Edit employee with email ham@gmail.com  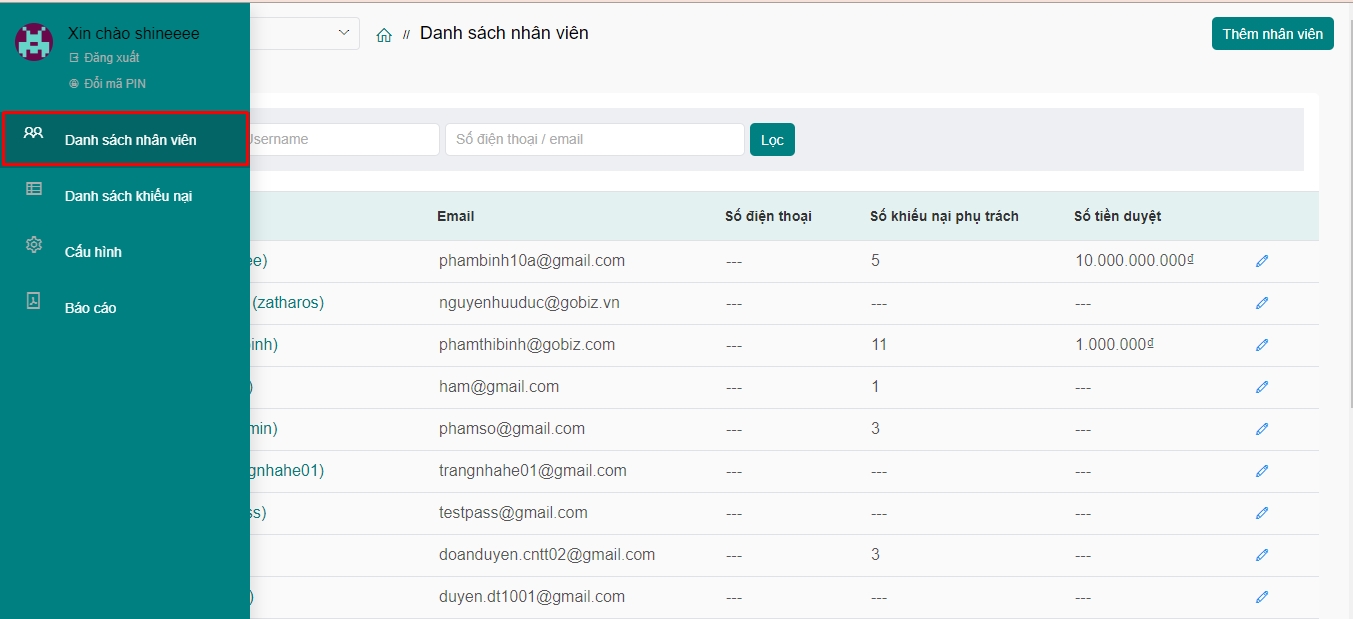[x=1262, y=387]
